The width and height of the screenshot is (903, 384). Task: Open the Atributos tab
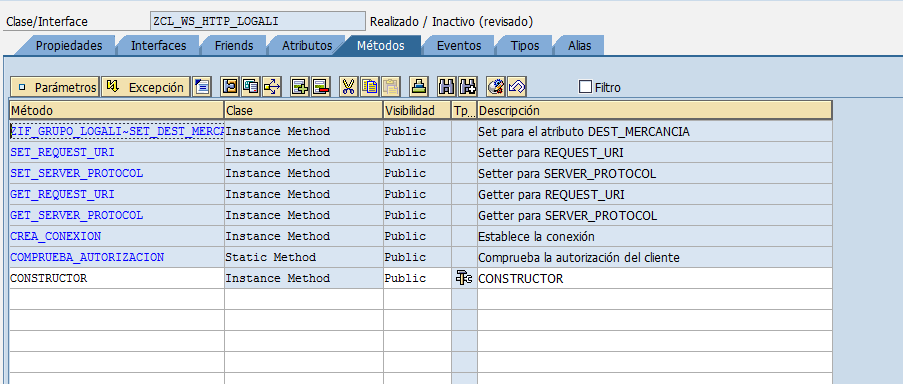point(307,45)
